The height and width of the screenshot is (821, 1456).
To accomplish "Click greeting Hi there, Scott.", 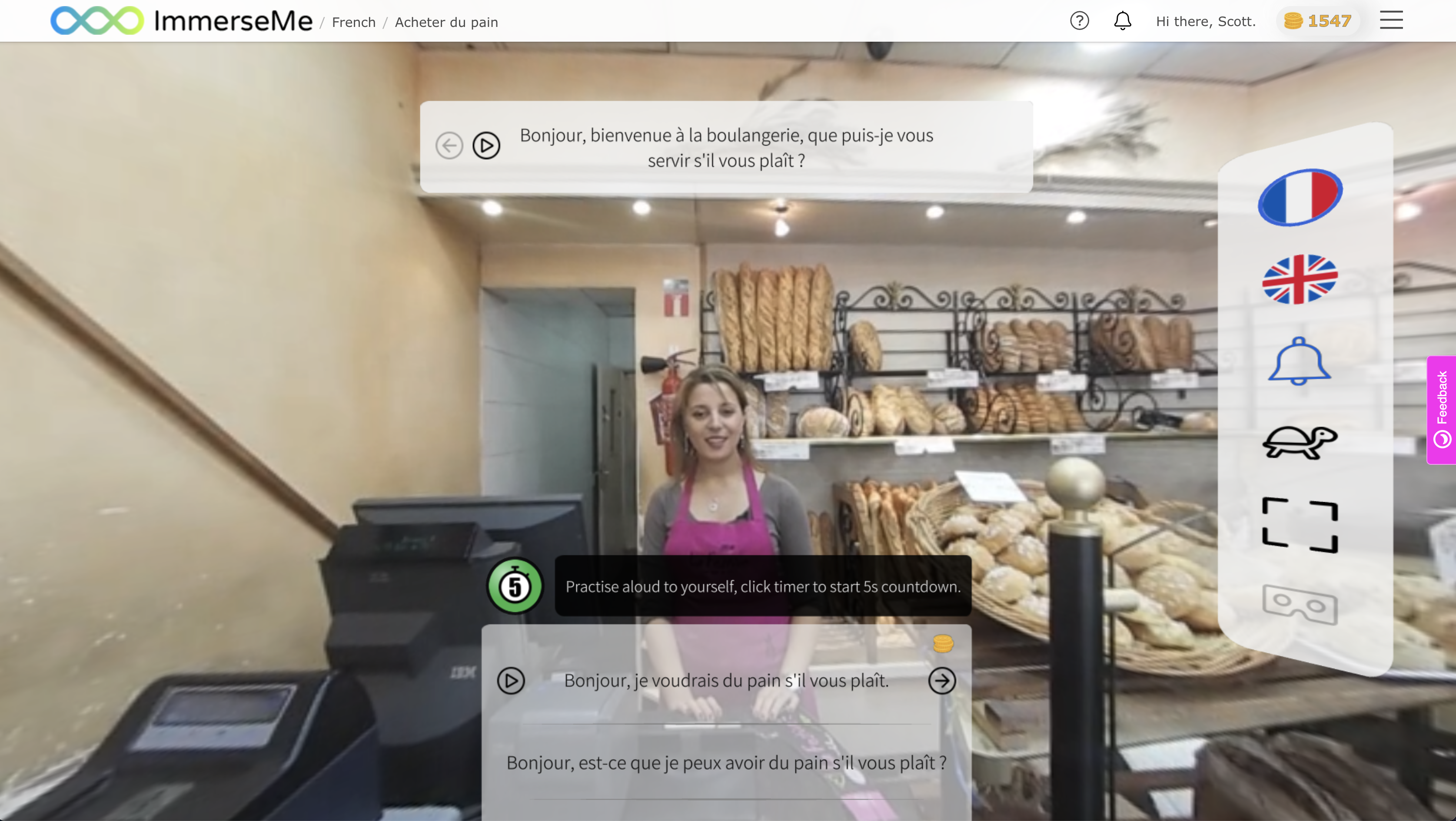I will (x=1205, y=21).
